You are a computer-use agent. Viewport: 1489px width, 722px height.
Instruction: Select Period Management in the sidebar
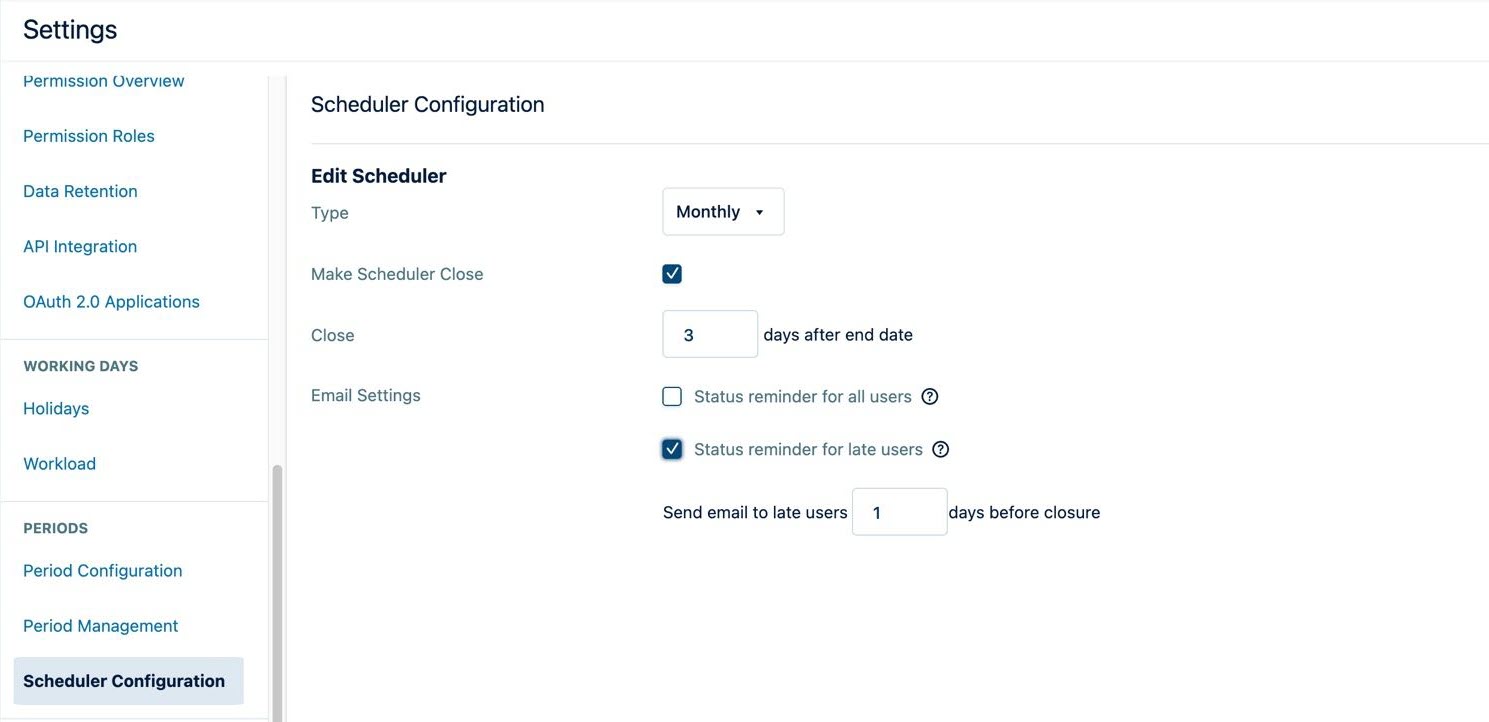(100, 625)
